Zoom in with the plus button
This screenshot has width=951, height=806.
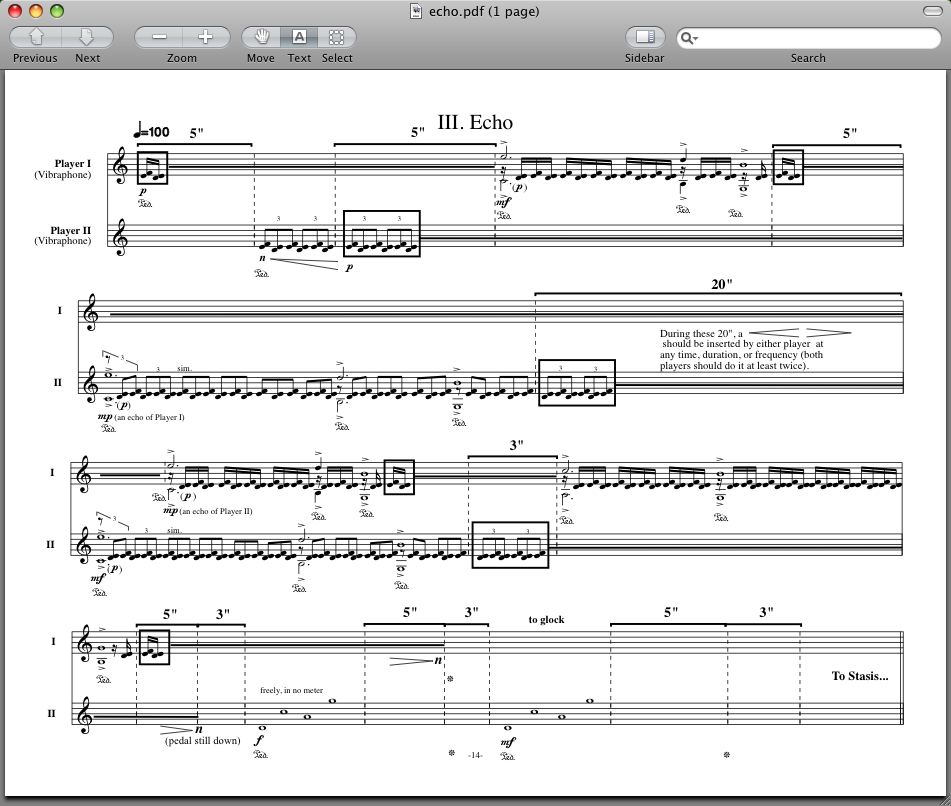pyautogui.click(x=206, y=37)
